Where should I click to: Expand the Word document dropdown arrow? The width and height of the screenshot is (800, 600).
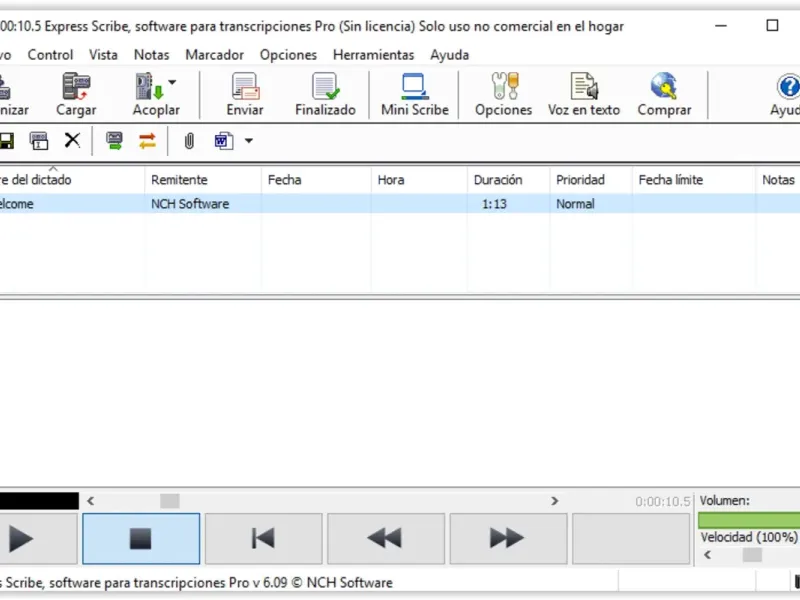click(248, 141)
